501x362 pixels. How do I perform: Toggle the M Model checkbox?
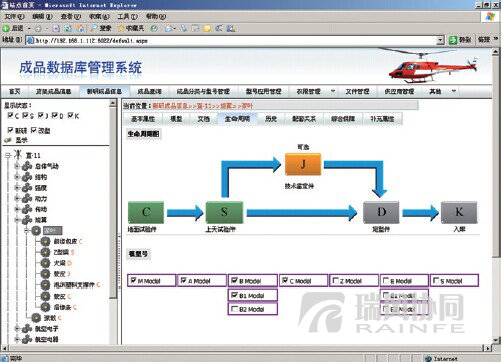133,280
